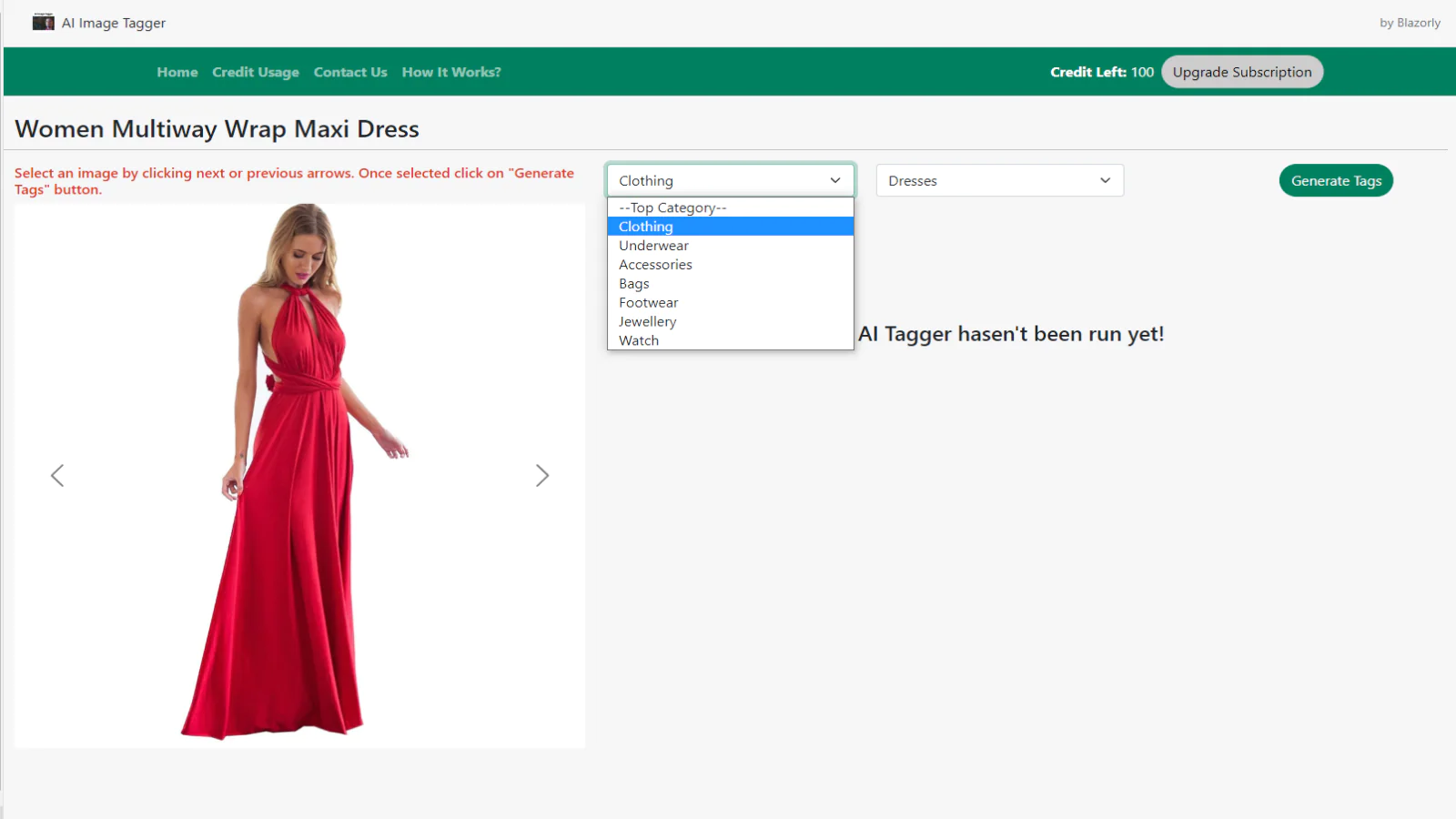Select Accessories option in list
The image size is (1456, 819).
(x=731, y=265)
